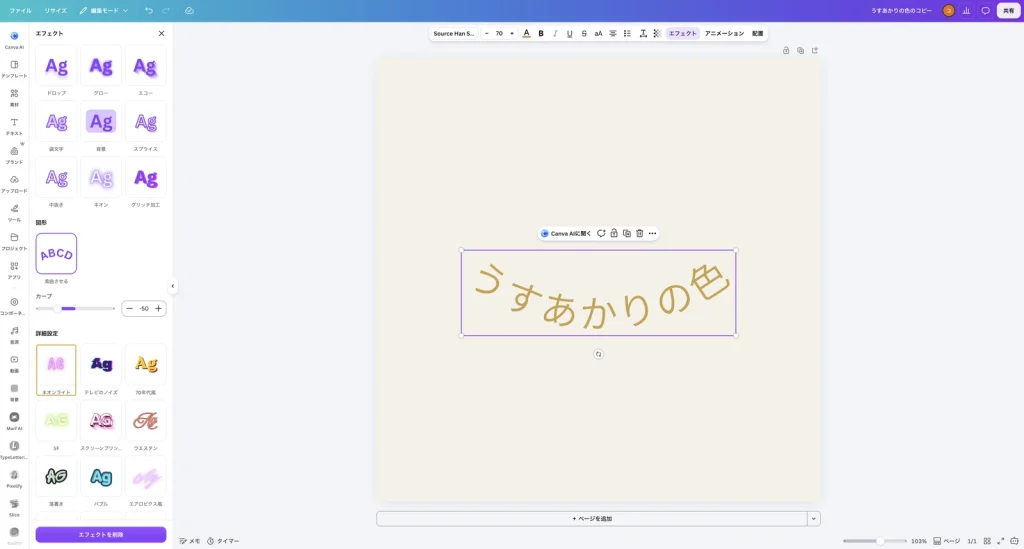Decrease font size with minus button
Image resolution: width=1024 pixels, height=549 pixels.
coord(487,33)
